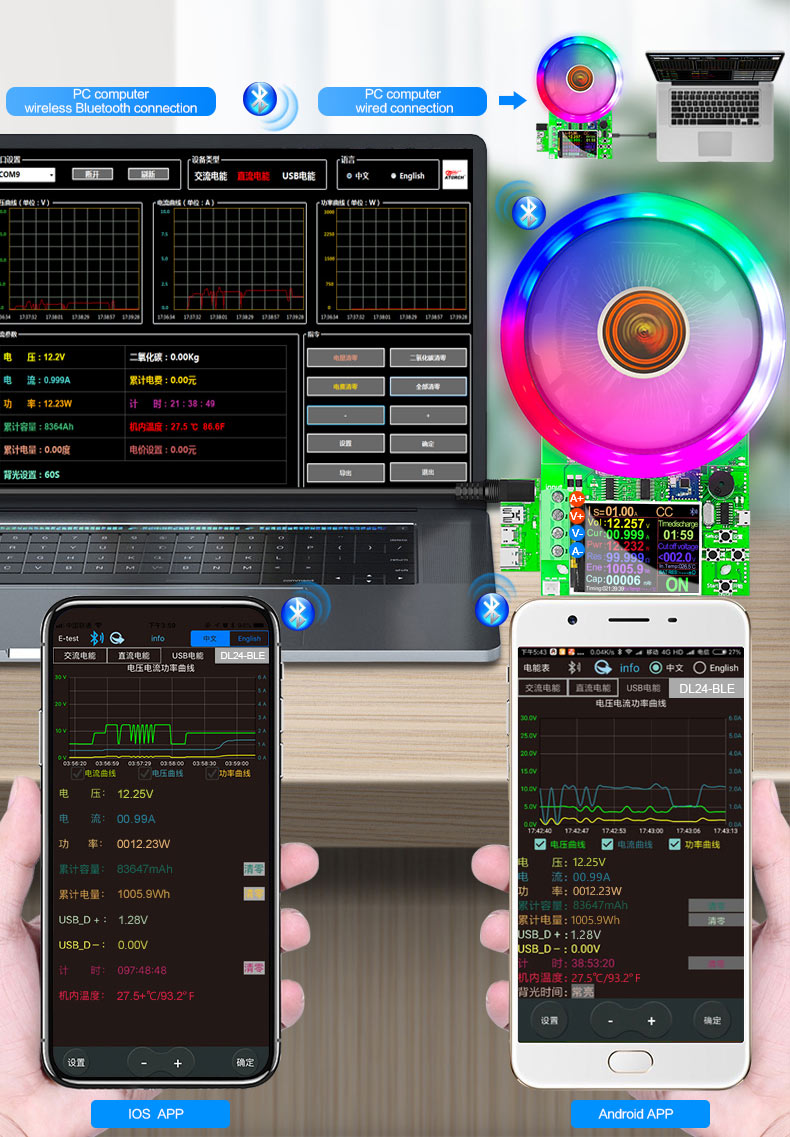
Task: Tap the minus icon on the Android bottom bar
Action: [x=611, y=1020]
